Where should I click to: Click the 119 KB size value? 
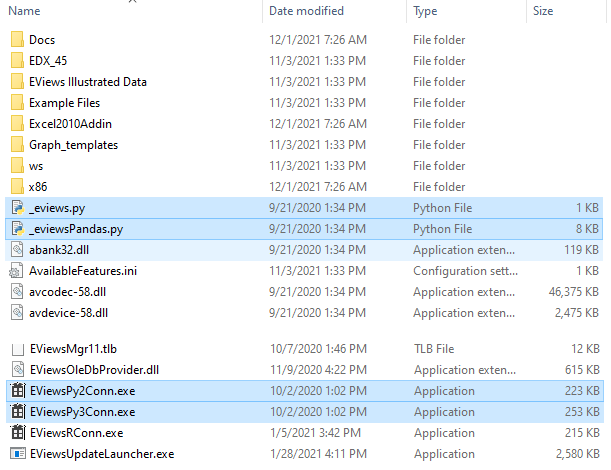(x=581, y=250)
